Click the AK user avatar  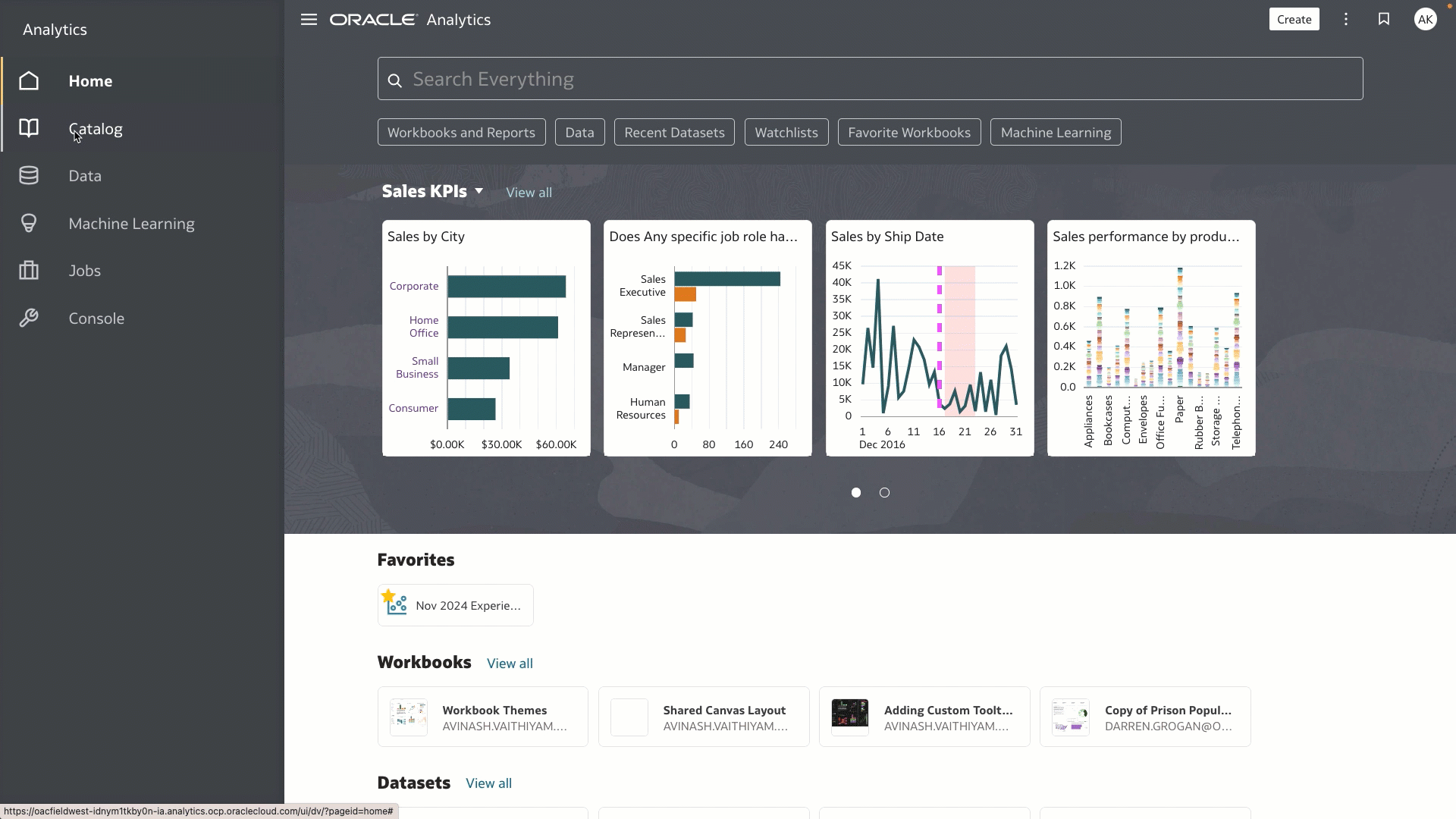click(1425, 19)
